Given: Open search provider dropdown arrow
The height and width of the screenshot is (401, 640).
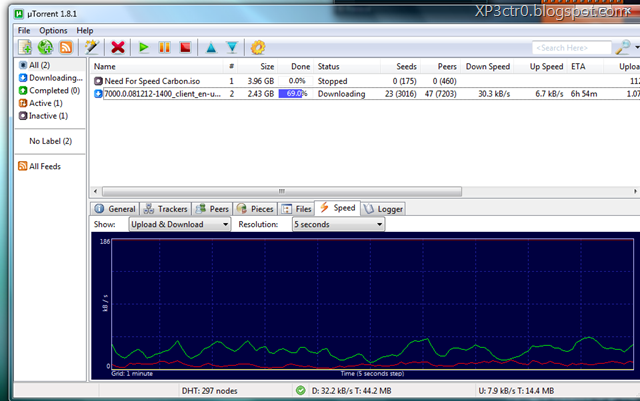Looking at the screenshot, I should click(637, 47).
